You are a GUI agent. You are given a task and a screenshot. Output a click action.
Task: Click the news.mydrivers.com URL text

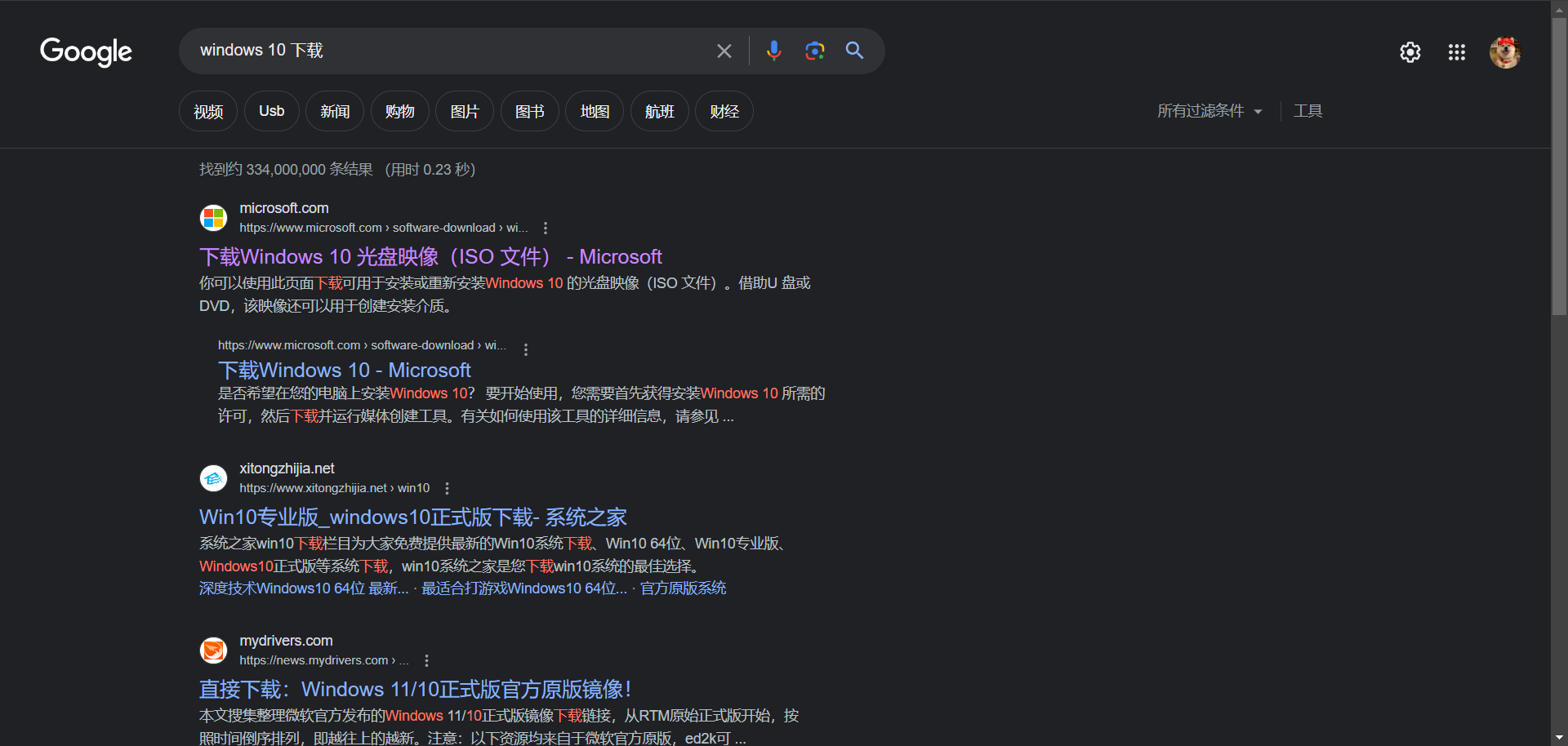point(323,660)
